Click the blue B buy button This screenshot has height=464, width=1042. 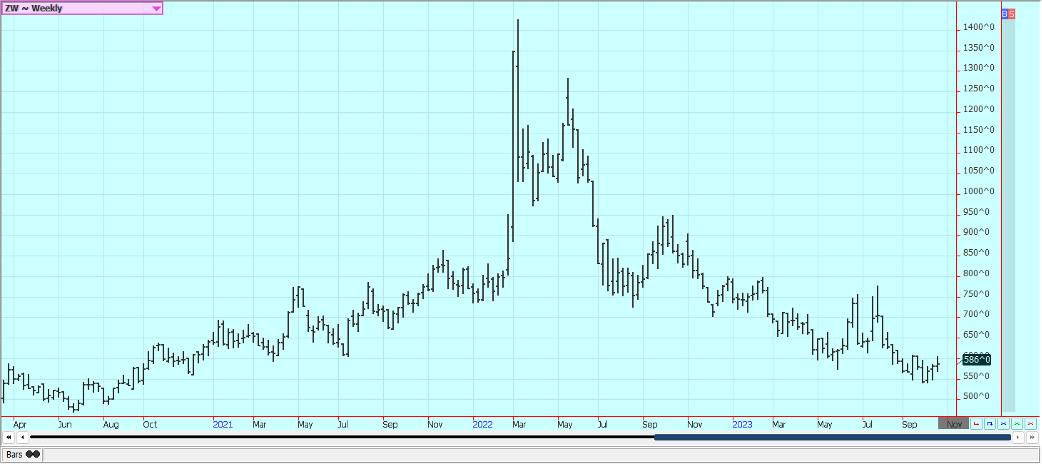click(1005, 13)
